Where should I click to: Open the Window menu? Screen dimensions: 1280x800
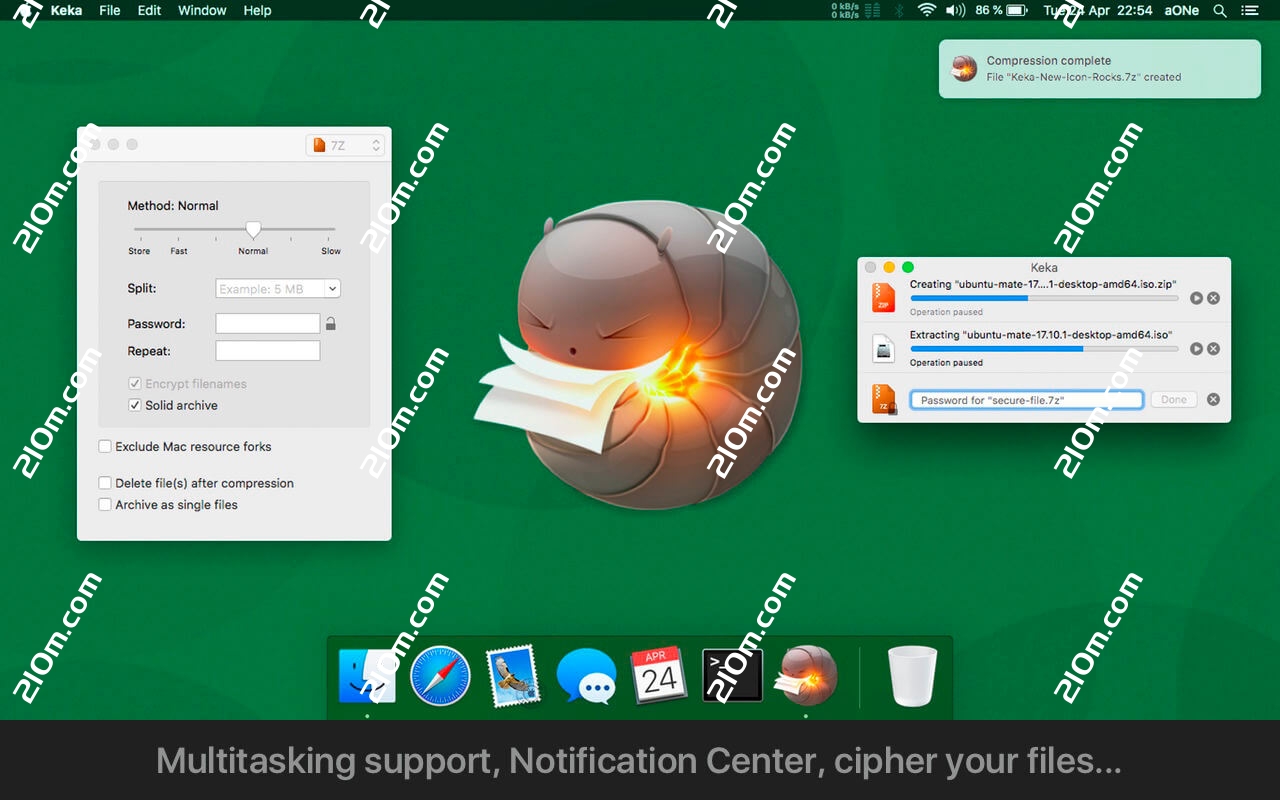click(202, 11)
